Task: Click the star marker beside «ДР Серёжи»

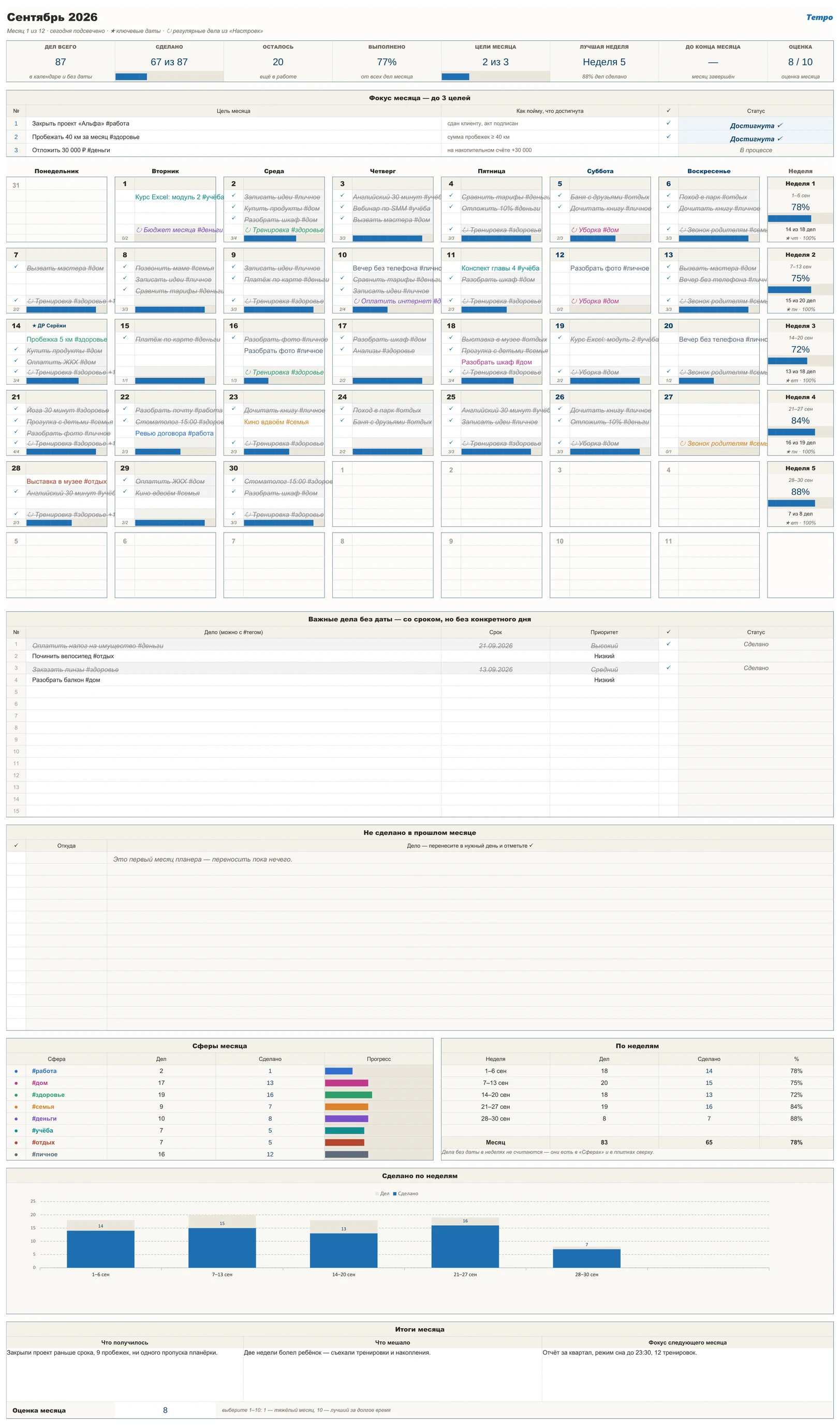Action: coord(34,326)
